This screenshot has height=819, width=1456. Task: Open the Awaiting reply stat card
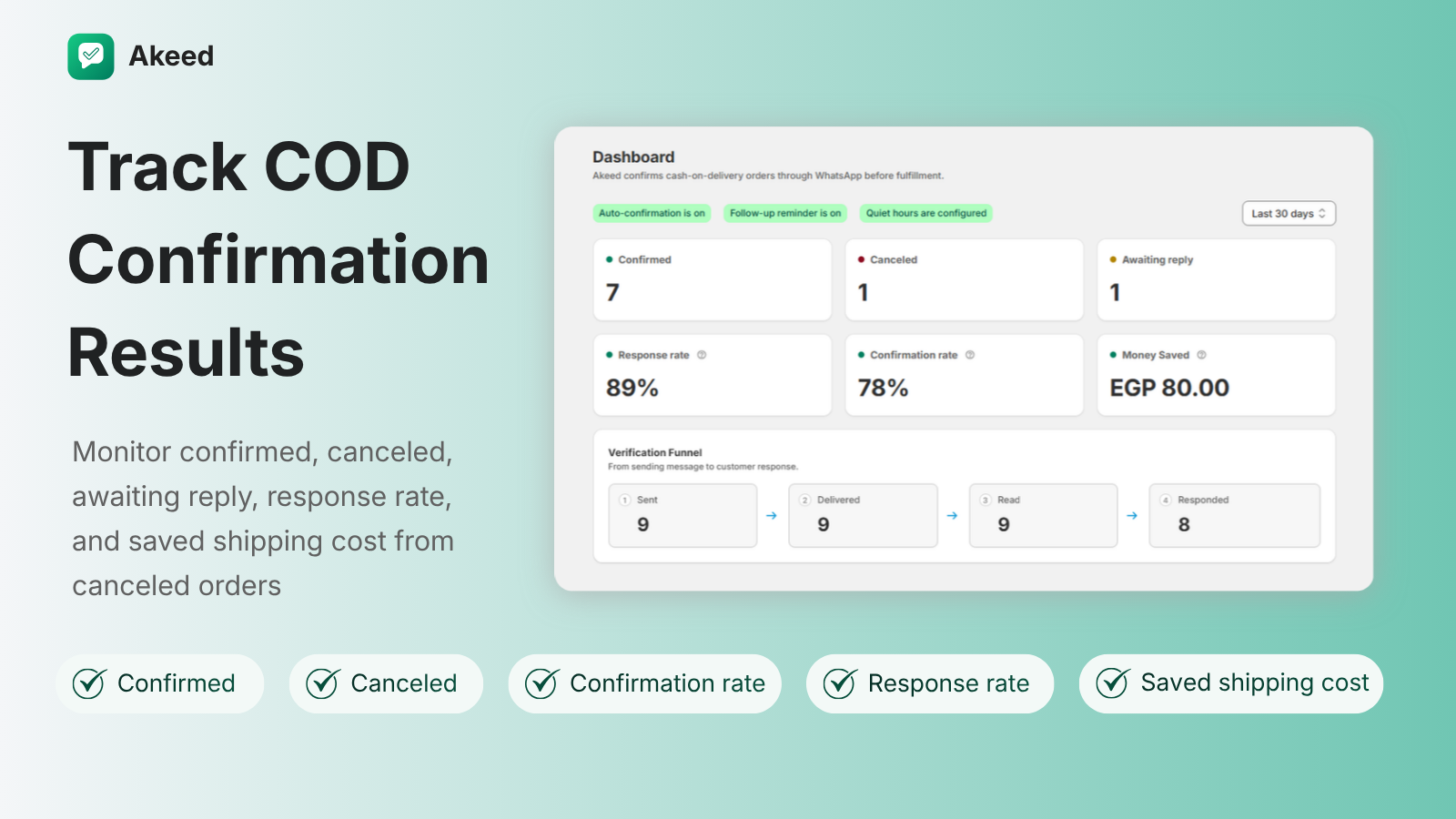[x=1216, y=279]
